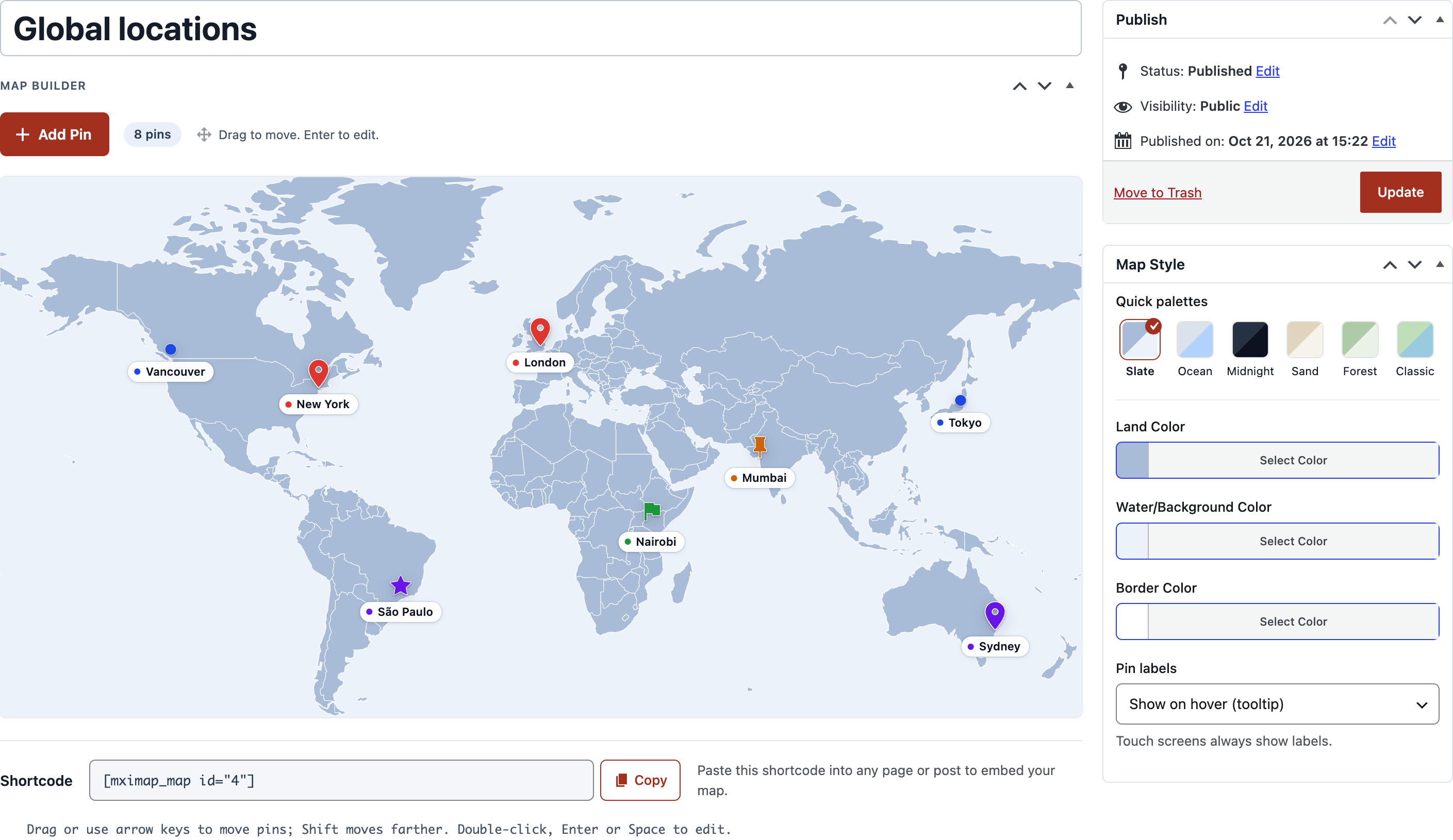The height and width of the screenshot is (840, 1453).
Task: Choose the Ocean quick palette
Action: pos(1195,340)
